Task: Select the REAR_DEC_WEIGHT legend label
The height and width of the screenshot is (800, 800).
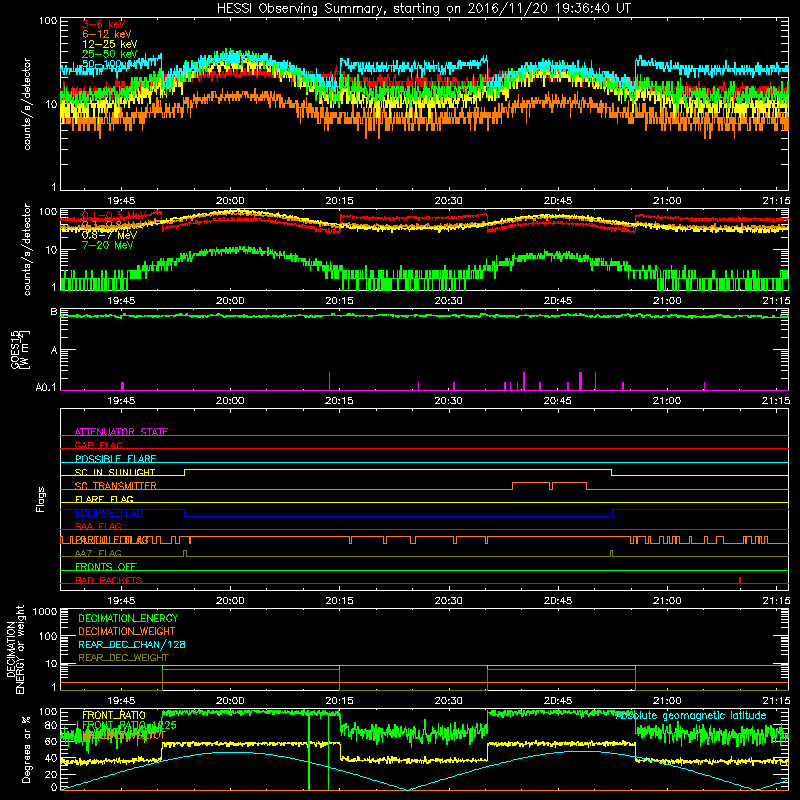Action: click(123, 658)
